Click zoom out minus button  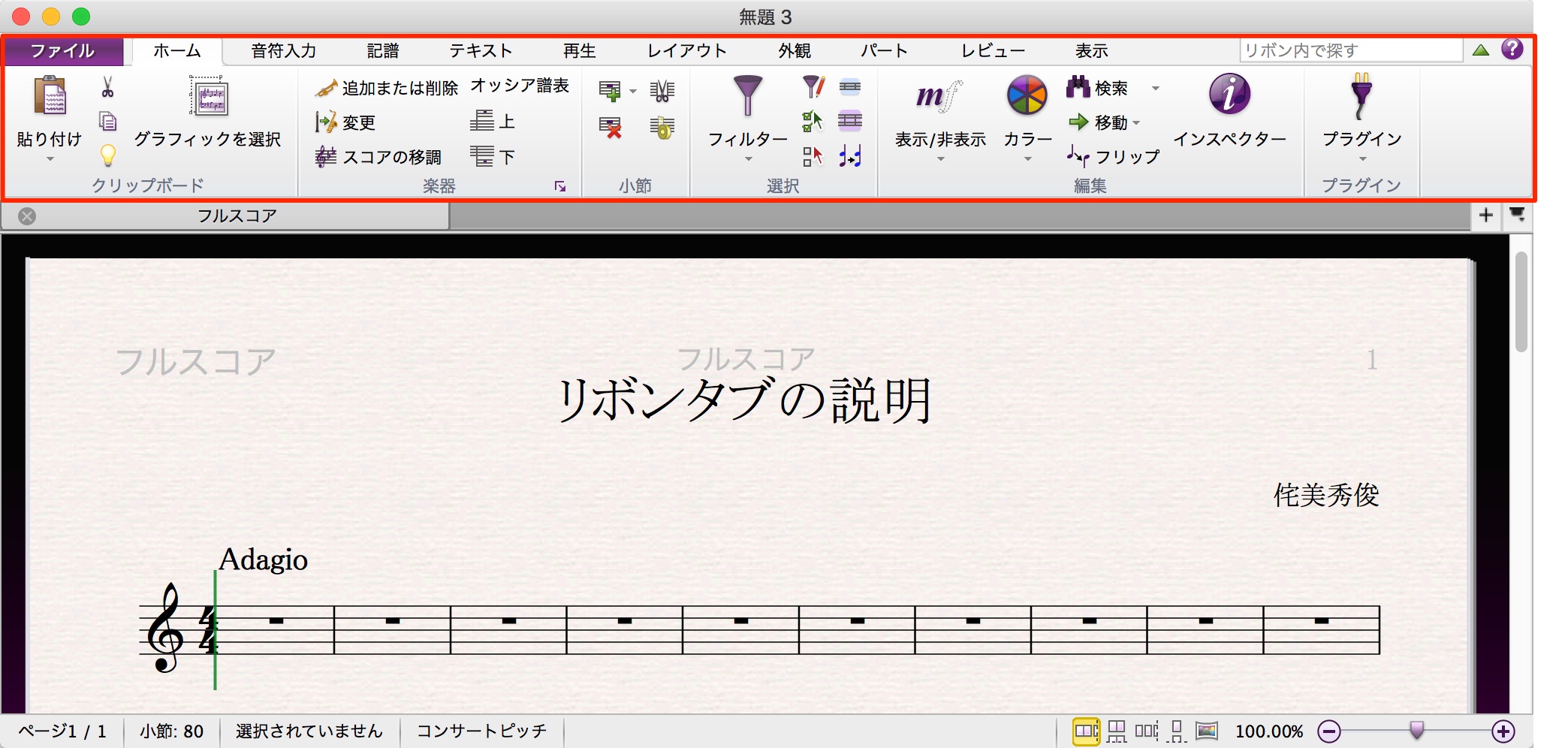pos(1329,731)
